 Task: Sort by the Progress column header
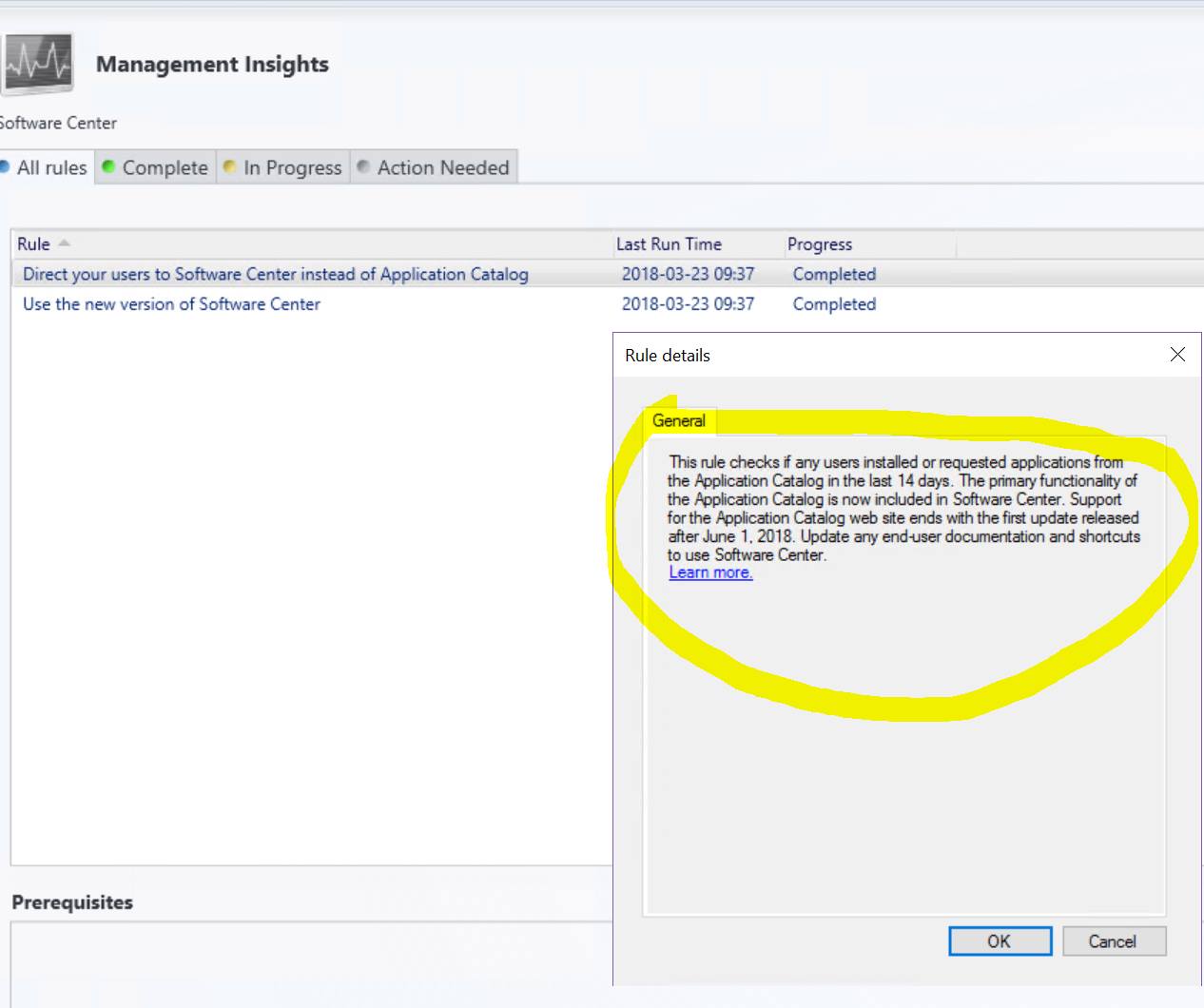click(x=869, y=244)
